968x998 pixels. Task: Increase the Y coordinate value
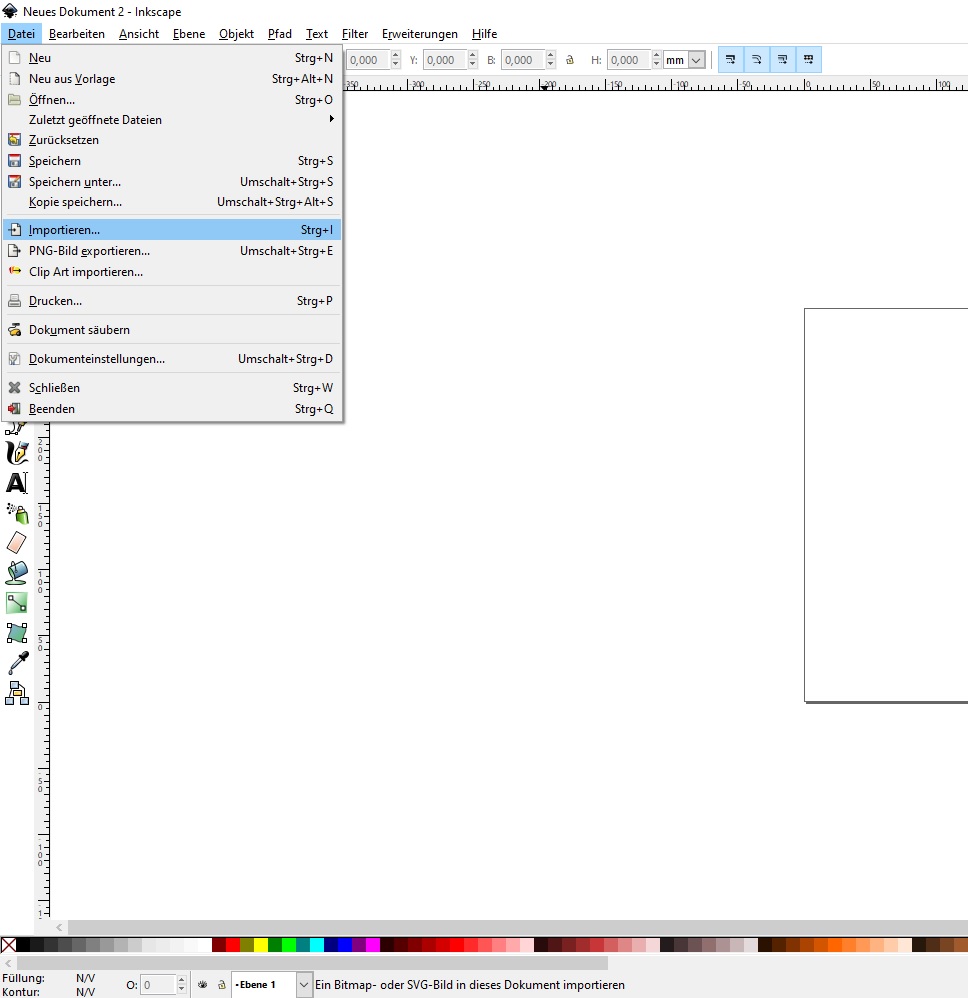[x=473, y=55]
